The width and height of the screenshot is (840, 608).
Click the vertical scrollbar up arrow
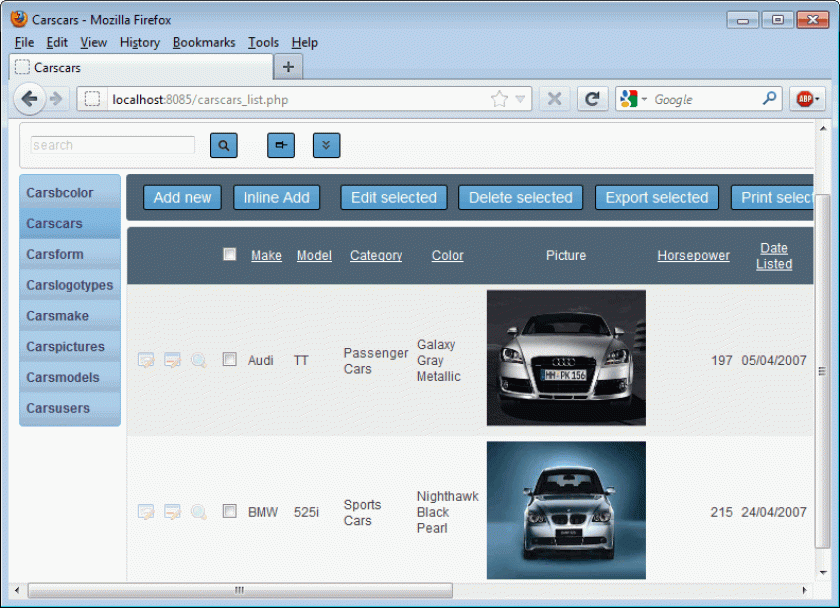tap(823, 129)
